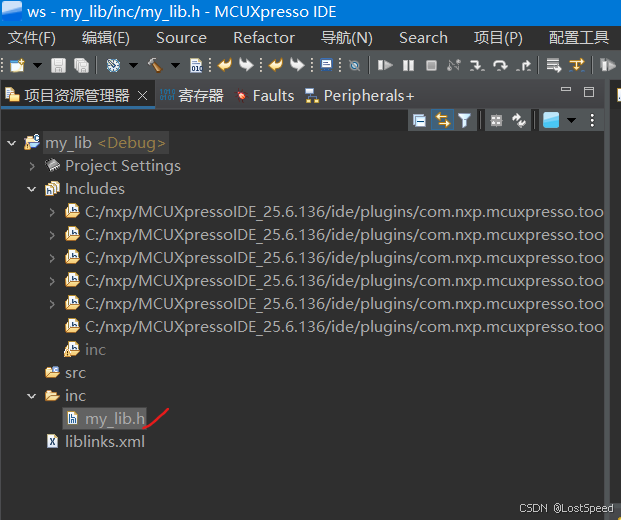This screenshot has height=520, width=621.
Task: Click the second orange back arrow icon
Action: coord(276,65)
